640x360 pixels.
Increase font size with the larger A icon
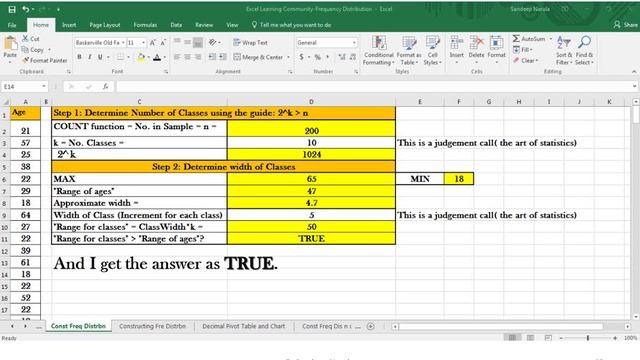(153, 42)
